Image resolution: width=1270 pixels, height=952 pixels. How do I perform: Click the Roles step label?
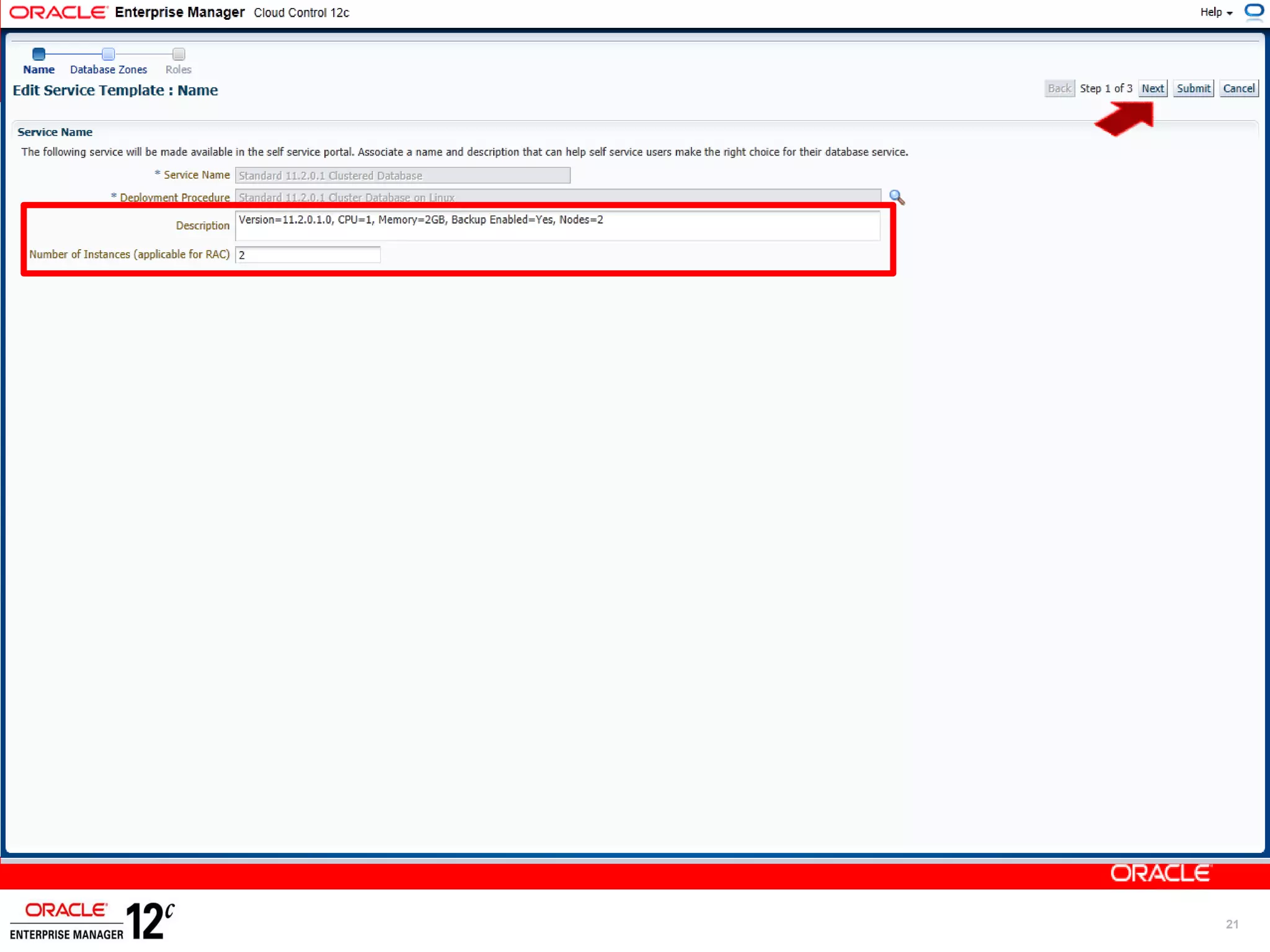(179, 69)
